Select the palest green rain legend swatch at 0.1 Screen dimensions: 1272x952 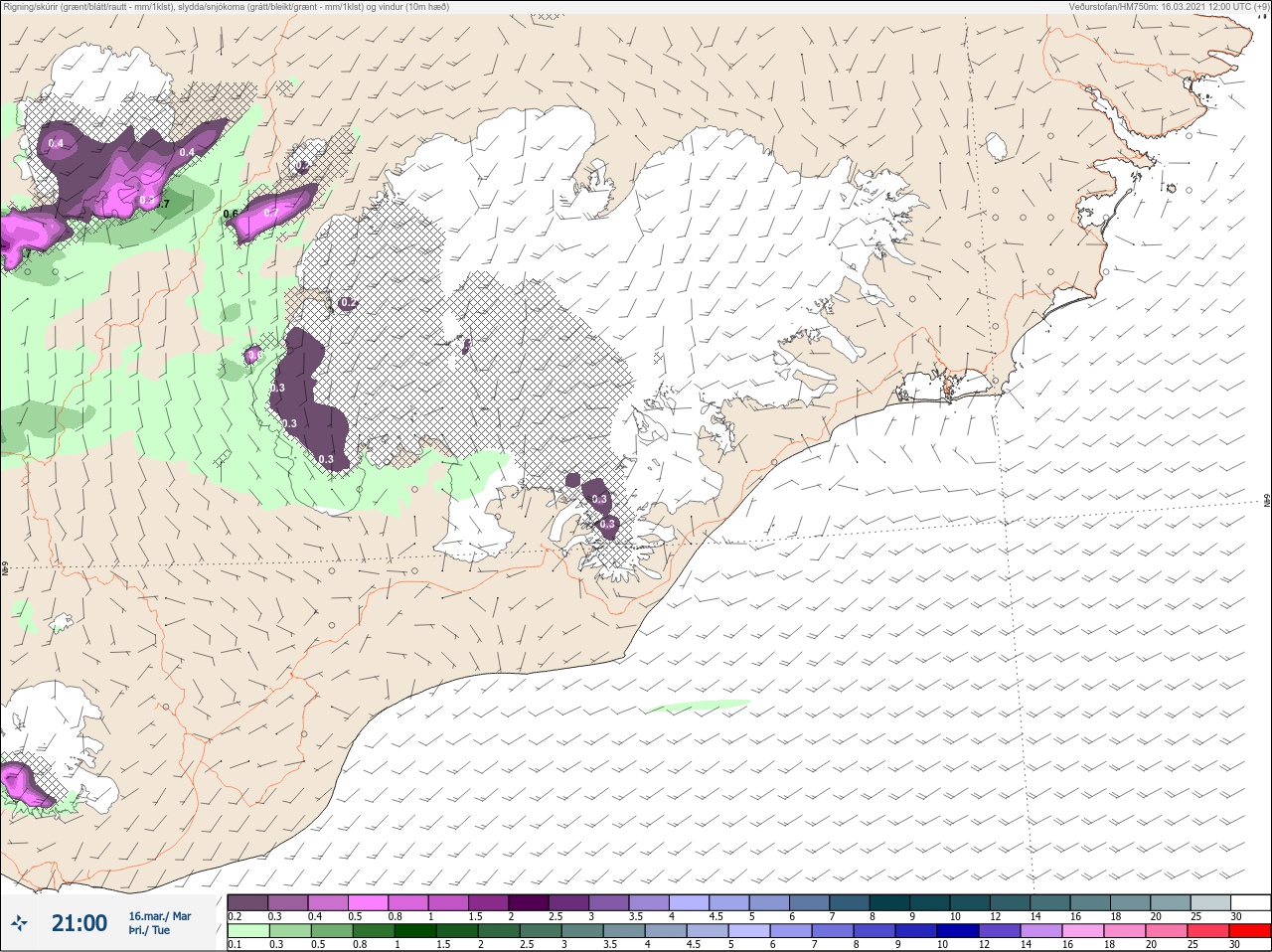coord(247,931)
